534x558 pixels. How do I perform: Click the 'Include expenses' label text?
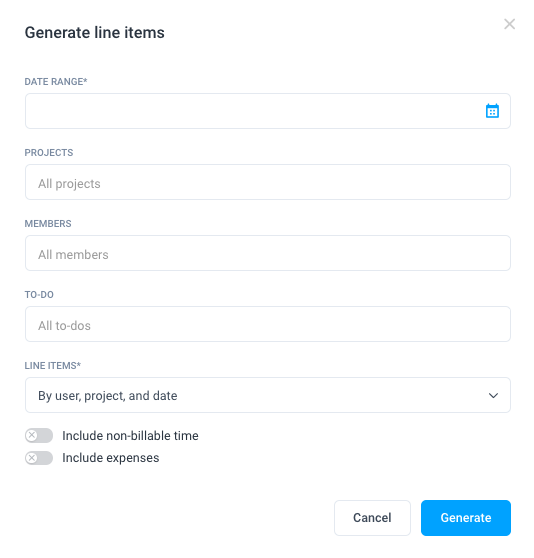pos(111,458)
